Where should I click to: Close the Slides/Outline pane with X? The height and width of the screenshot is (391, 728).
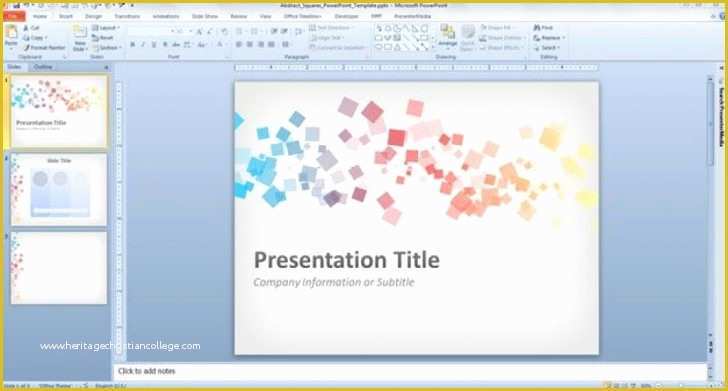tap(106, 68)
